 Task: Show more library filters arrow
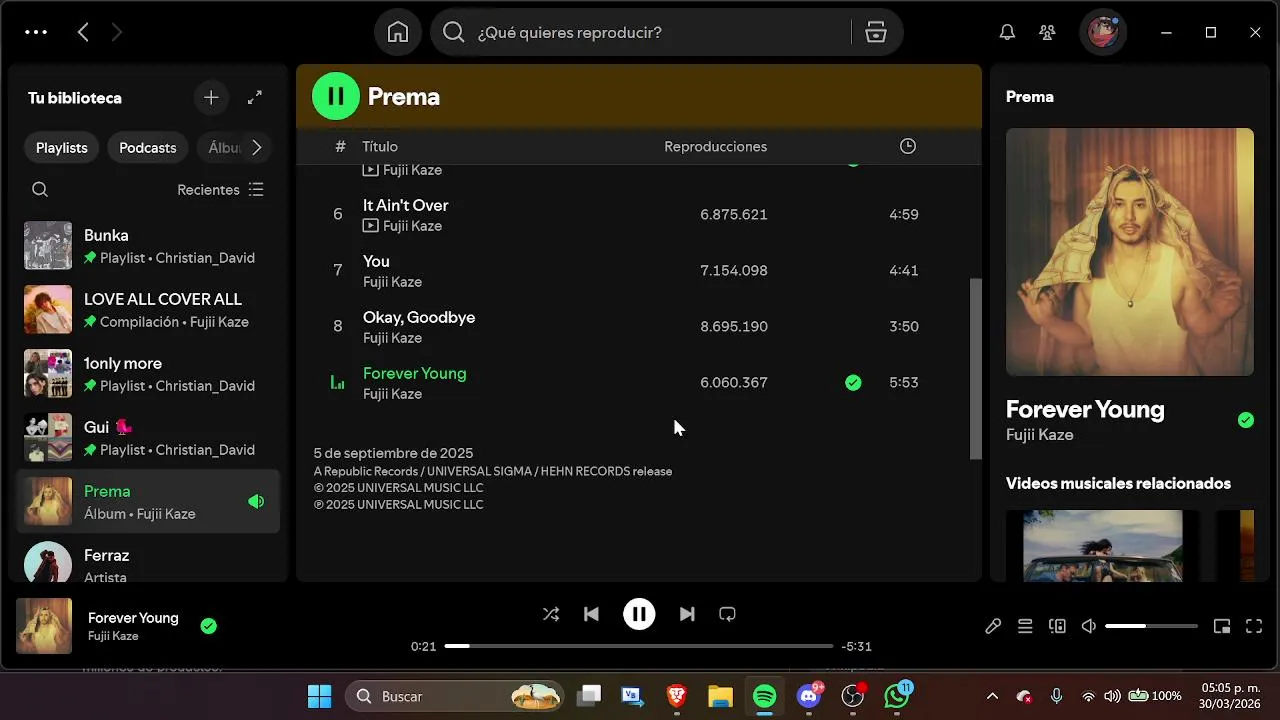click(x=256, y=147)
